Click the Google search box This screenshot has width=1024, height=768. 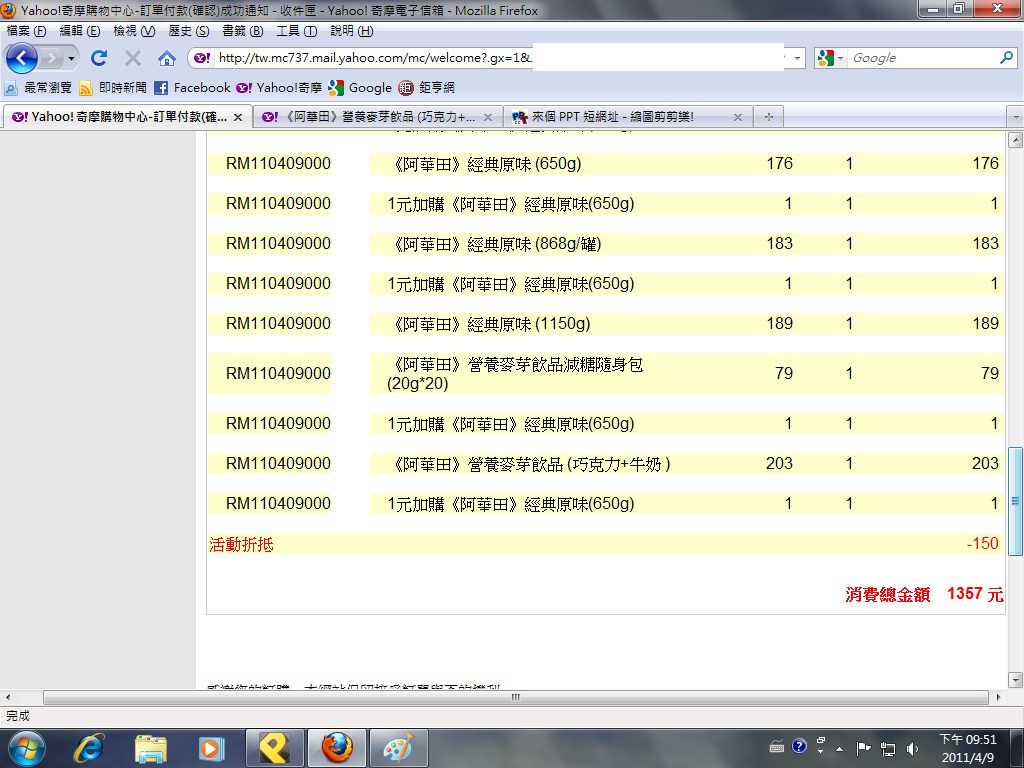(x=922, y=58)
